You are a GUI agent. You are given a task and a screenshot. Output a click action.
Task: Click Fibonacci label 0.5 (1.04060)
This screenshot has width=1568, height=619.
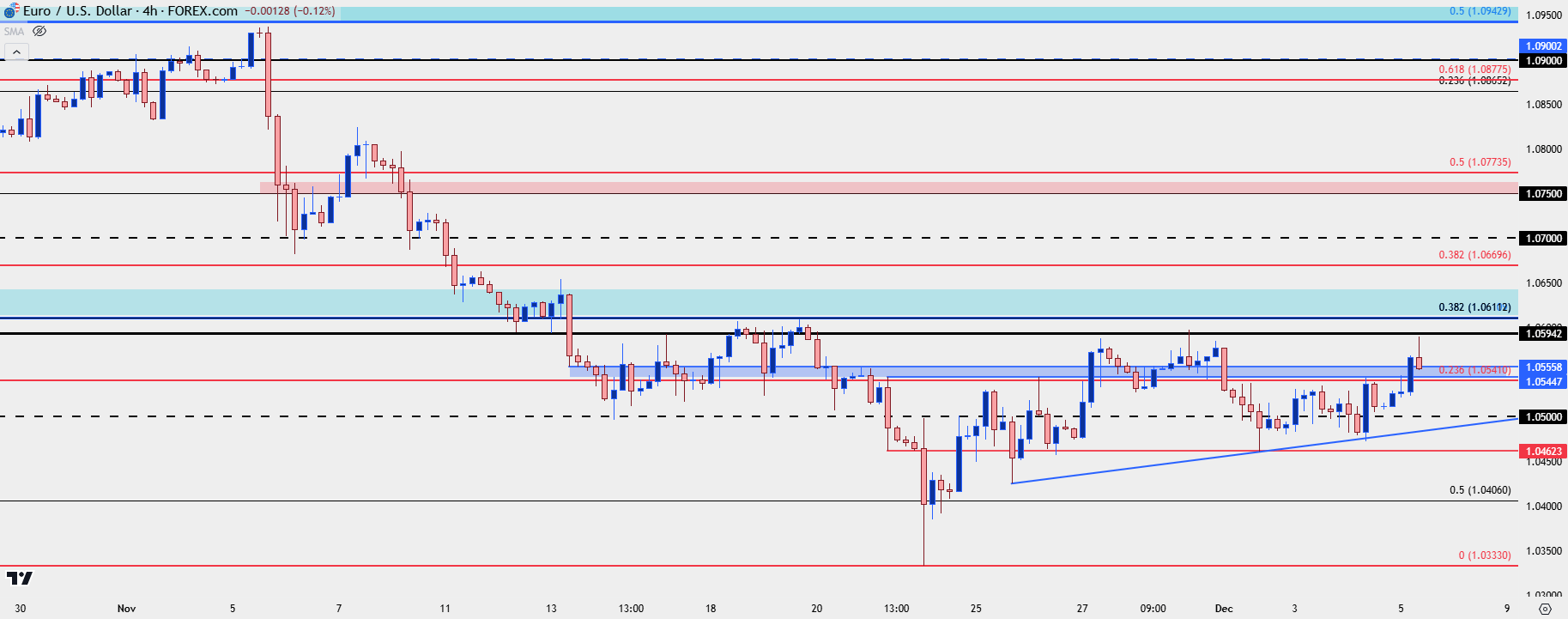1480,490
